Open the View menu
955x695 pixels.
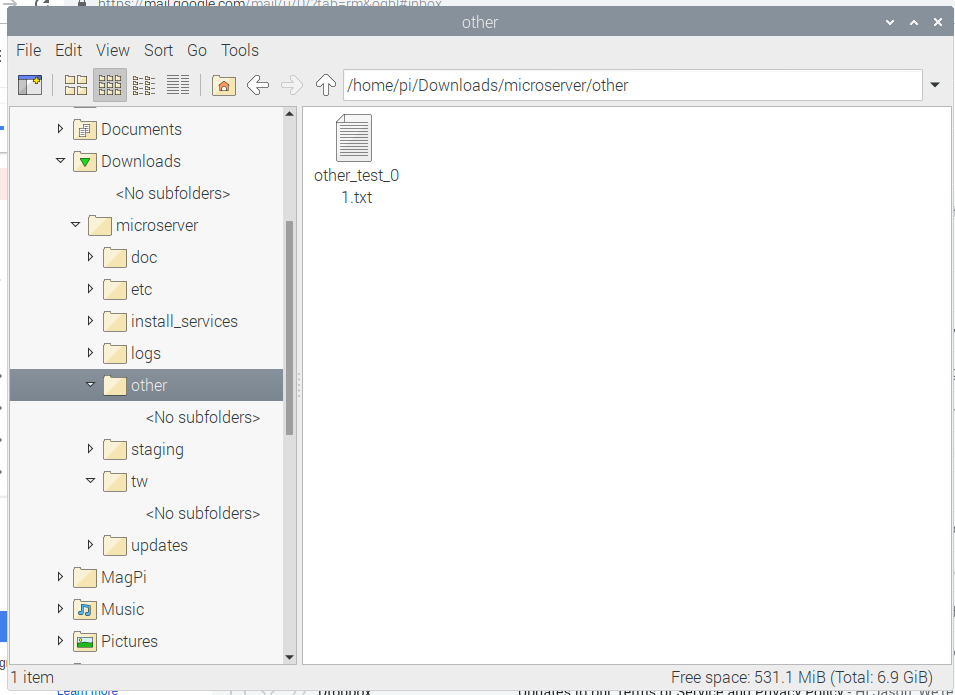[112, 50]
